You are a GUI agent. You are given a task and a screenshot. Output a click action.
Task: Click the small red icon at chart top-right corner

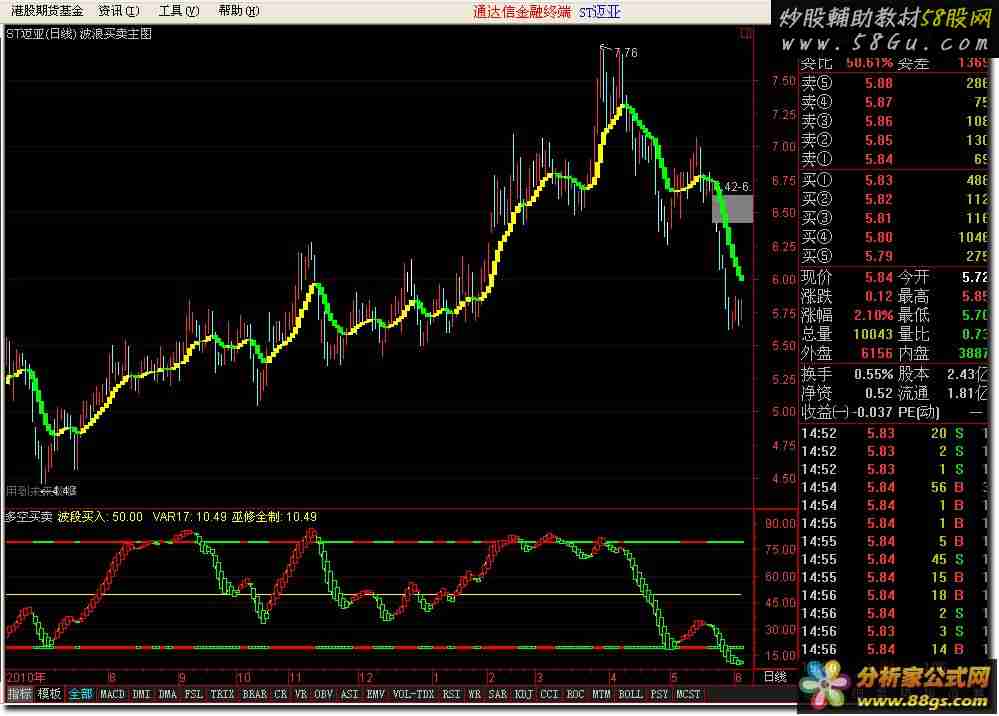coord(746,33)
